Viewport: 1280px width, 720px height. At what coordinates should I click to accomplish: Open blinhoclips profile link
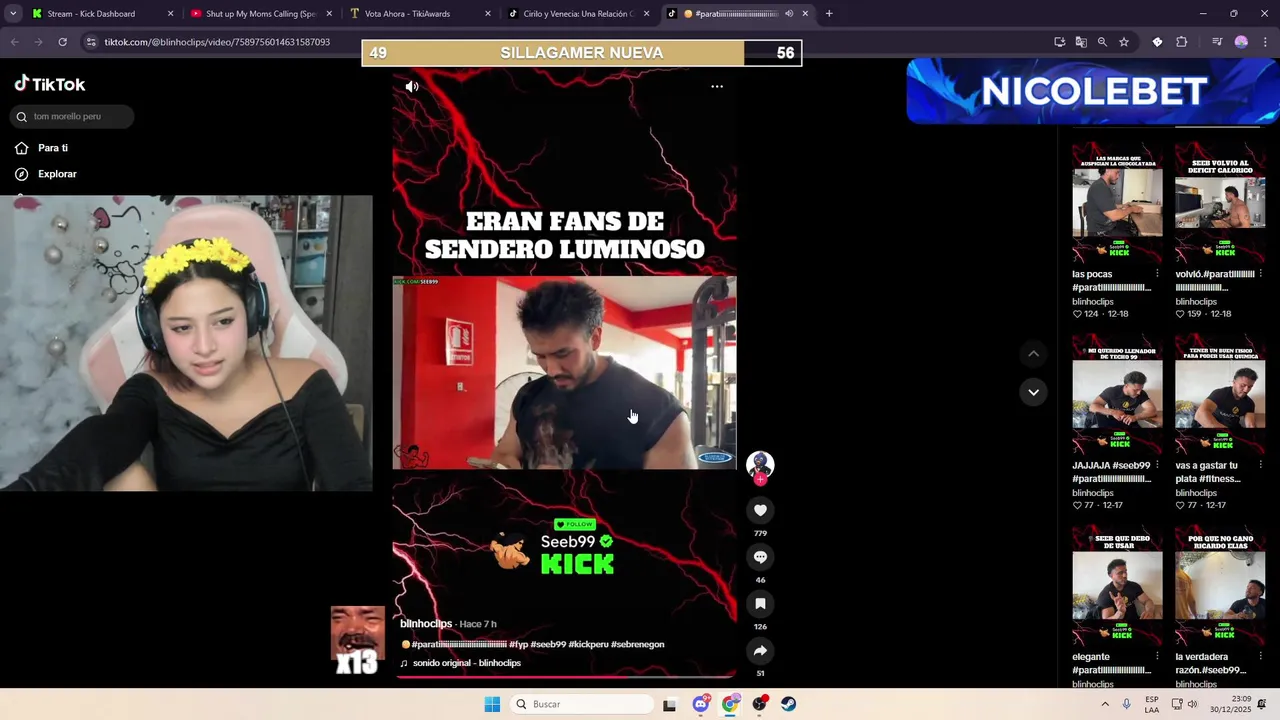pos(426,624)
